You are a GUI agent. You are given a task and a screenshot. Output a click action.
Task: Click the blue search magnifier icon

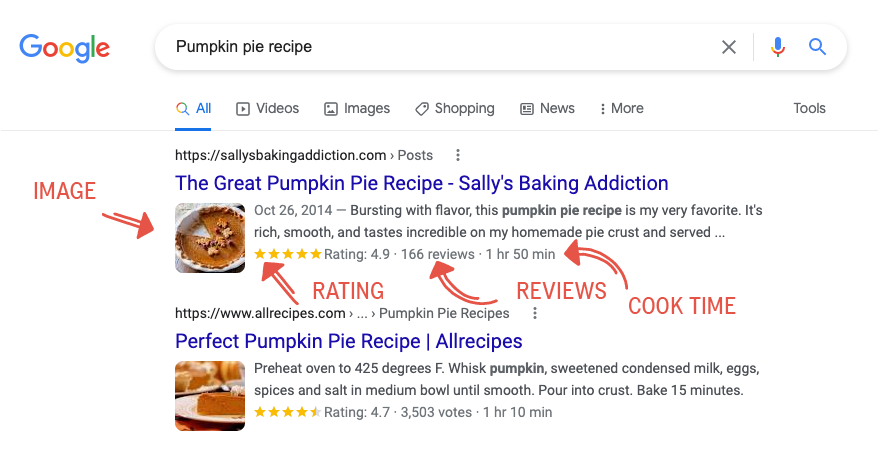[817, 47]
